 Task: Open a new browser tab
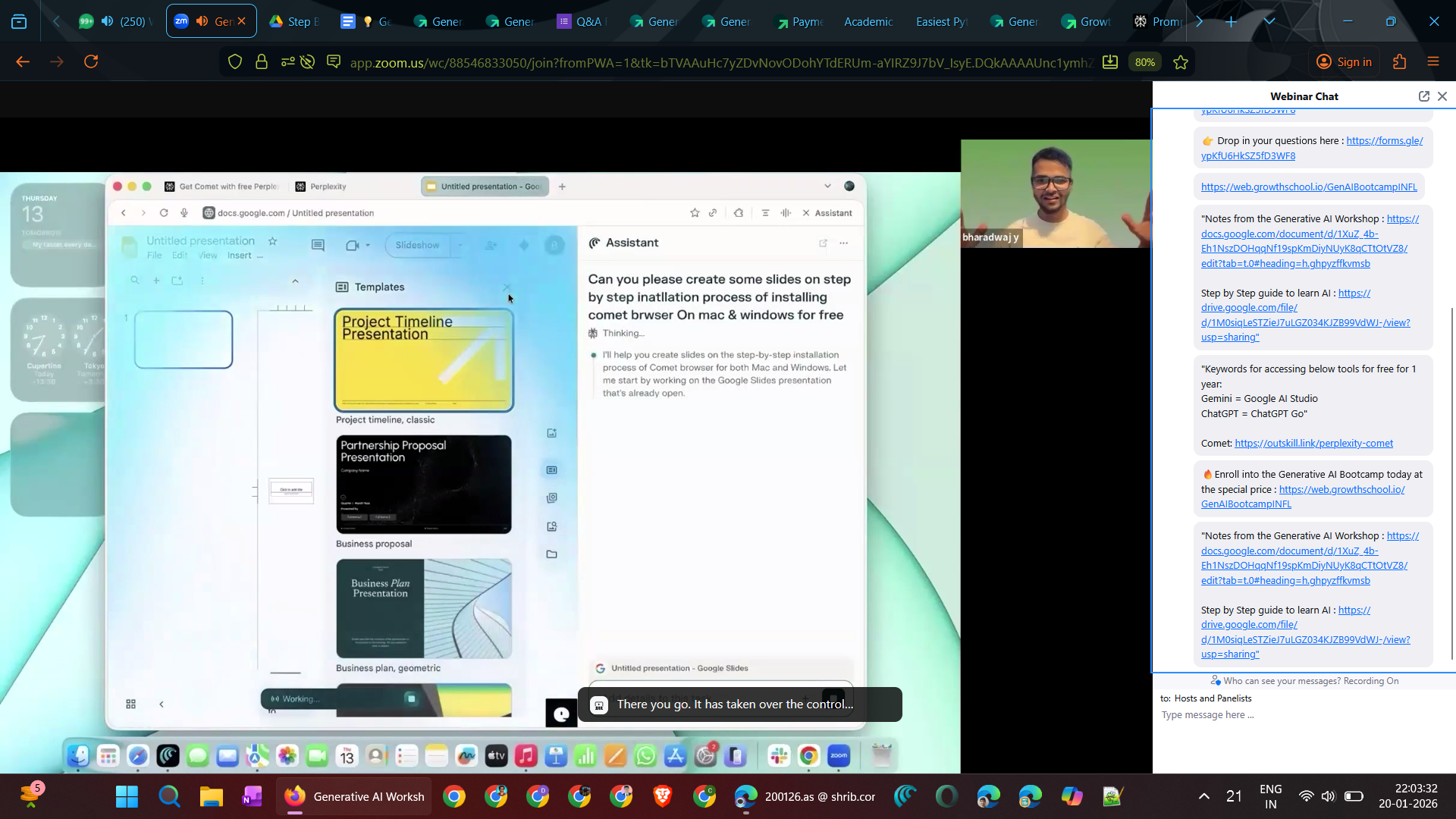tap(1232, 22)
